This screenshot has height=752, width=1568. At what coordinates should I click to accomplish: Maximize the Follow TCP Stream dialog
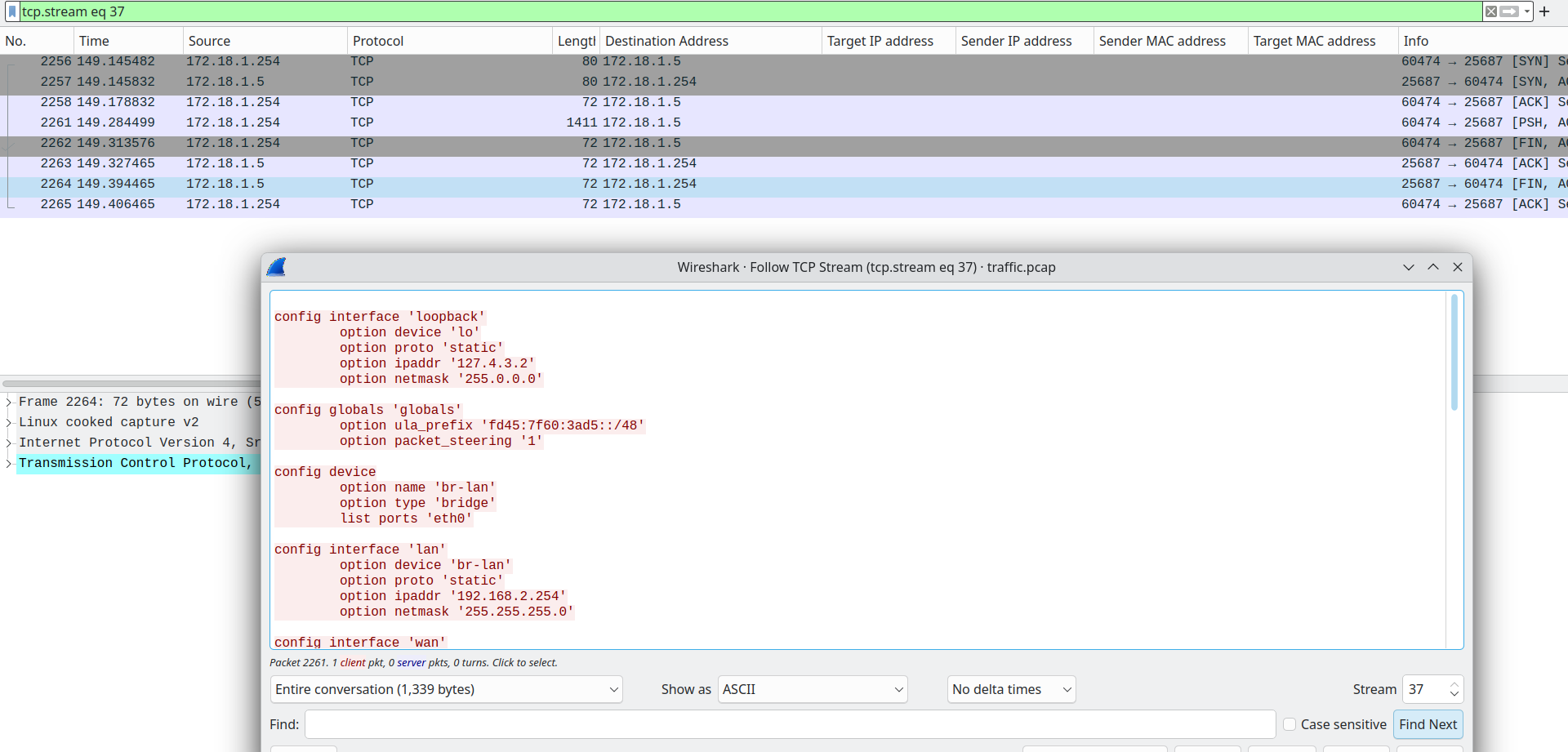pos(1433,267)
